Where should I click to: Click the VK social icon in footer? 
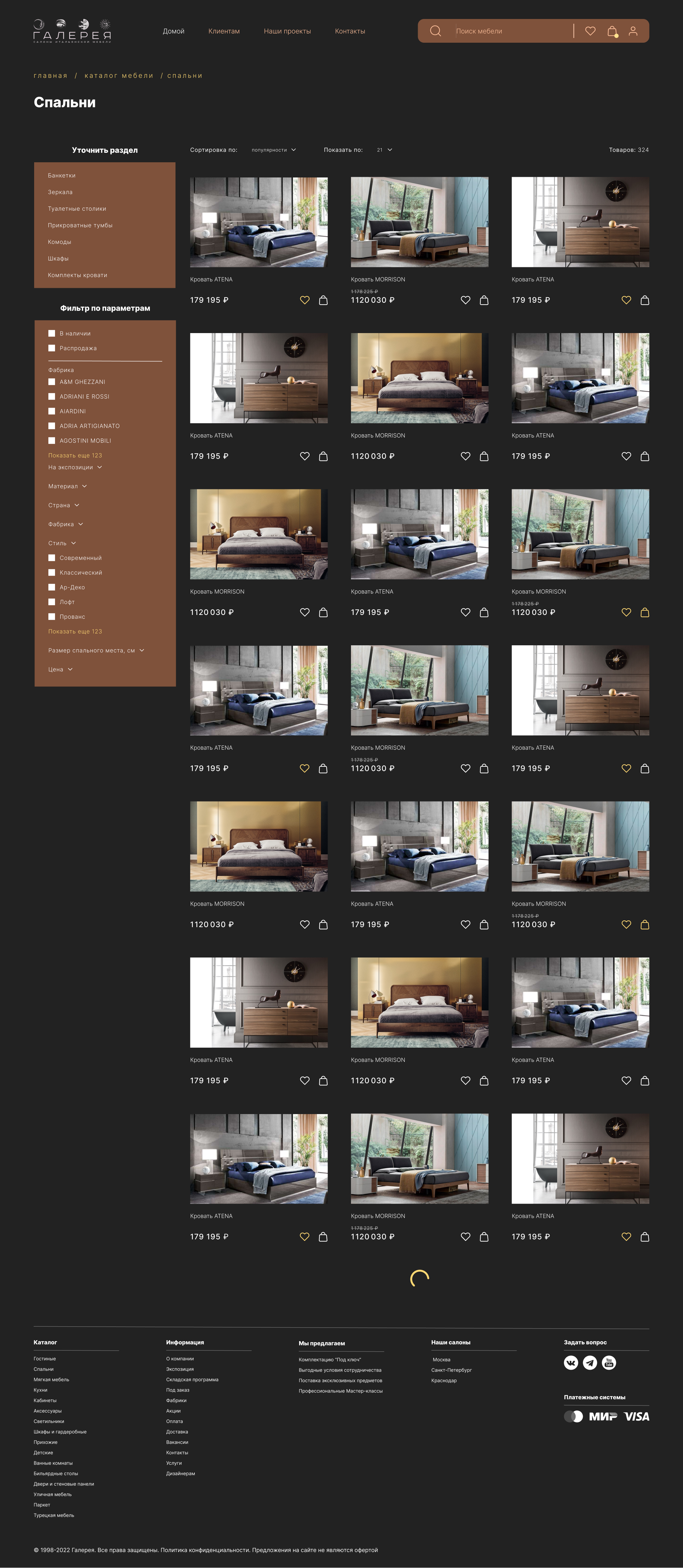coord(570,1363)
